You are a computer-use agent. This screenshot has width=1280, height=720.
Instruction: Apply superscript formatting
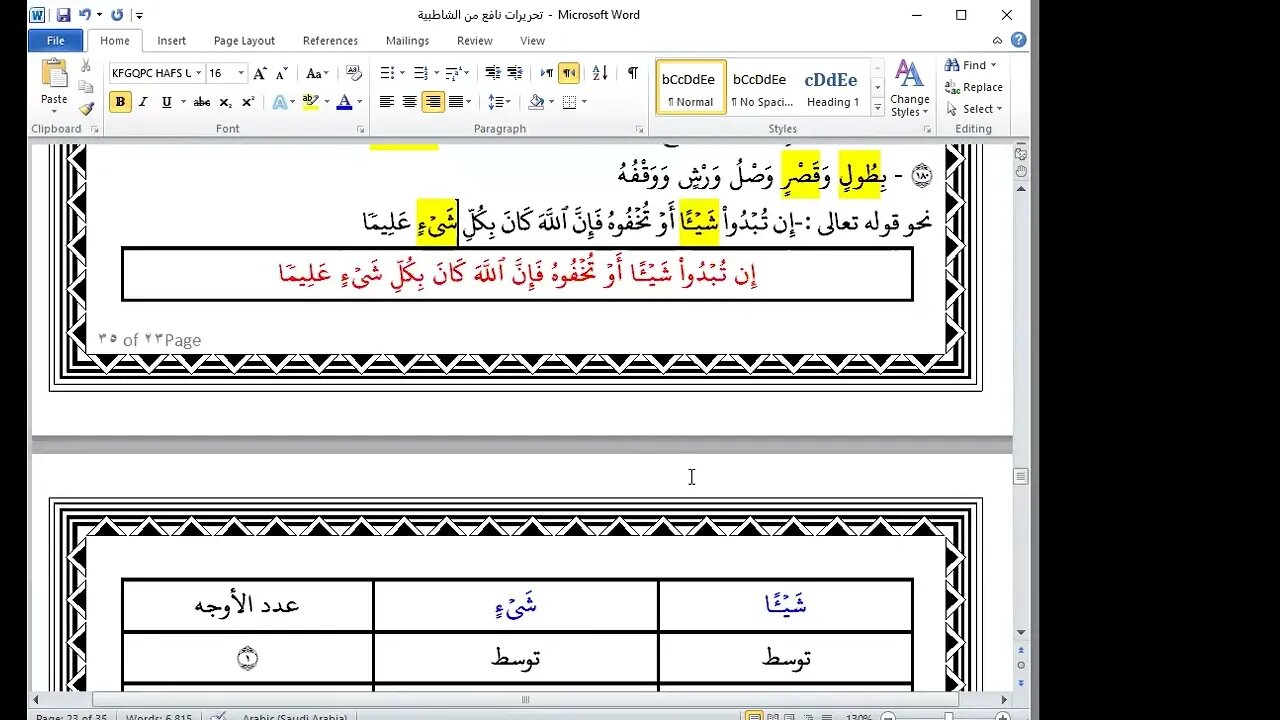(247, 102)
